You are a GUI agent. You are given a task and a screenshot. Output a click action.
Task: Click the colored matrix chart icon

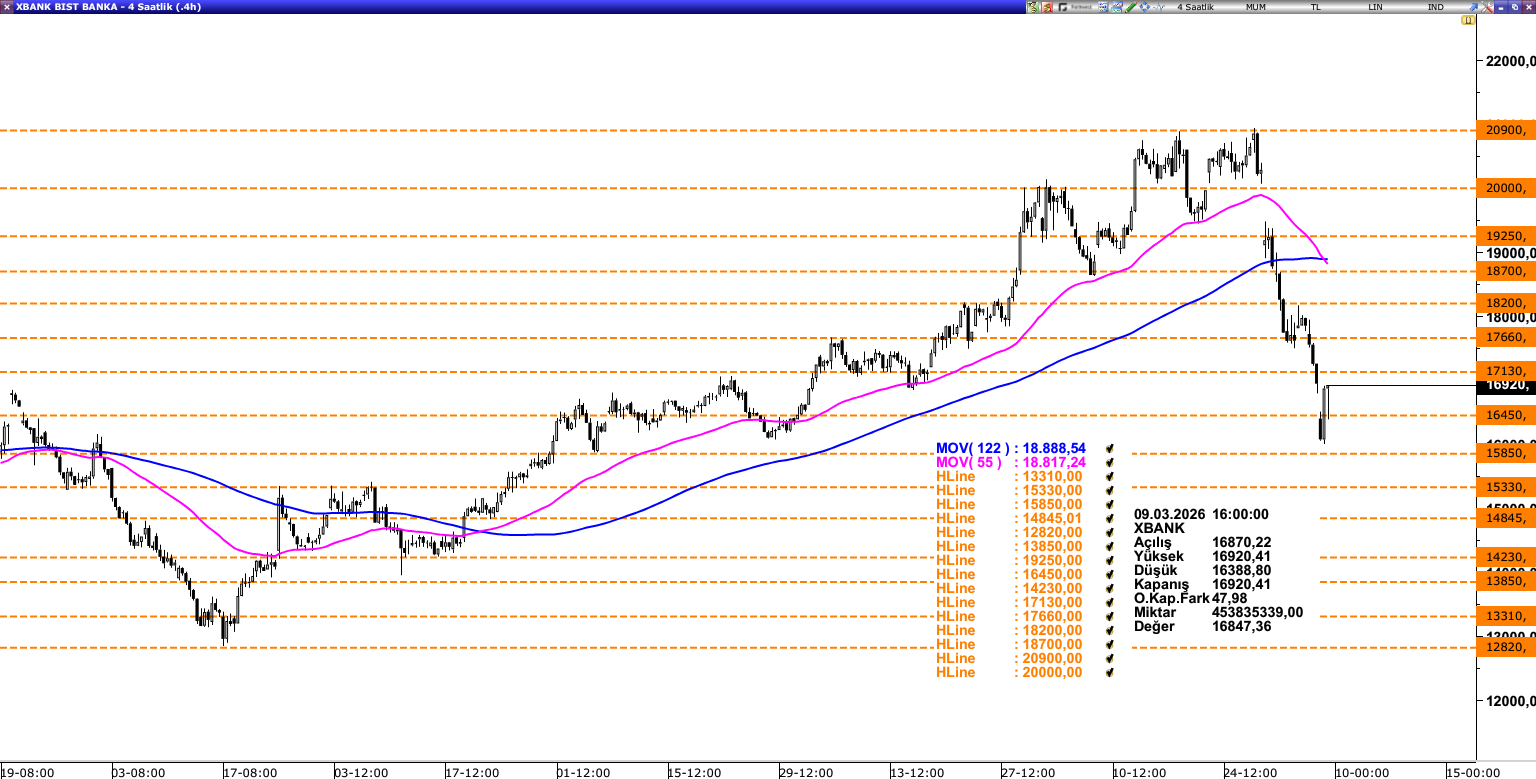point(1102,7)
